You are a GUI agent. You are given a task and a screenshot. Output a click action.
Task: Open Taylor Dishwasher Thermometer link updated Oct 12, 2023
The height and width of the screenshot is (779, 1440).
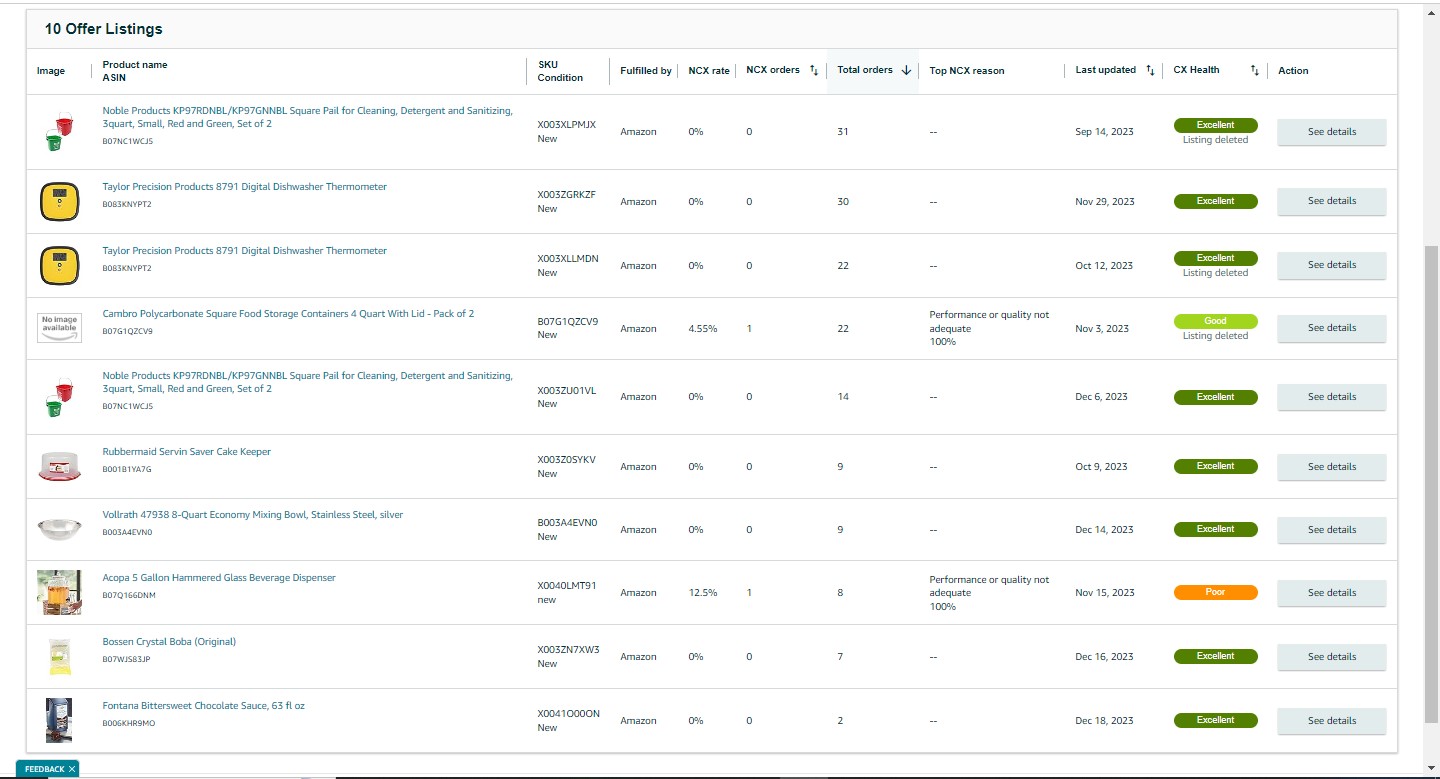click(244, 251)
